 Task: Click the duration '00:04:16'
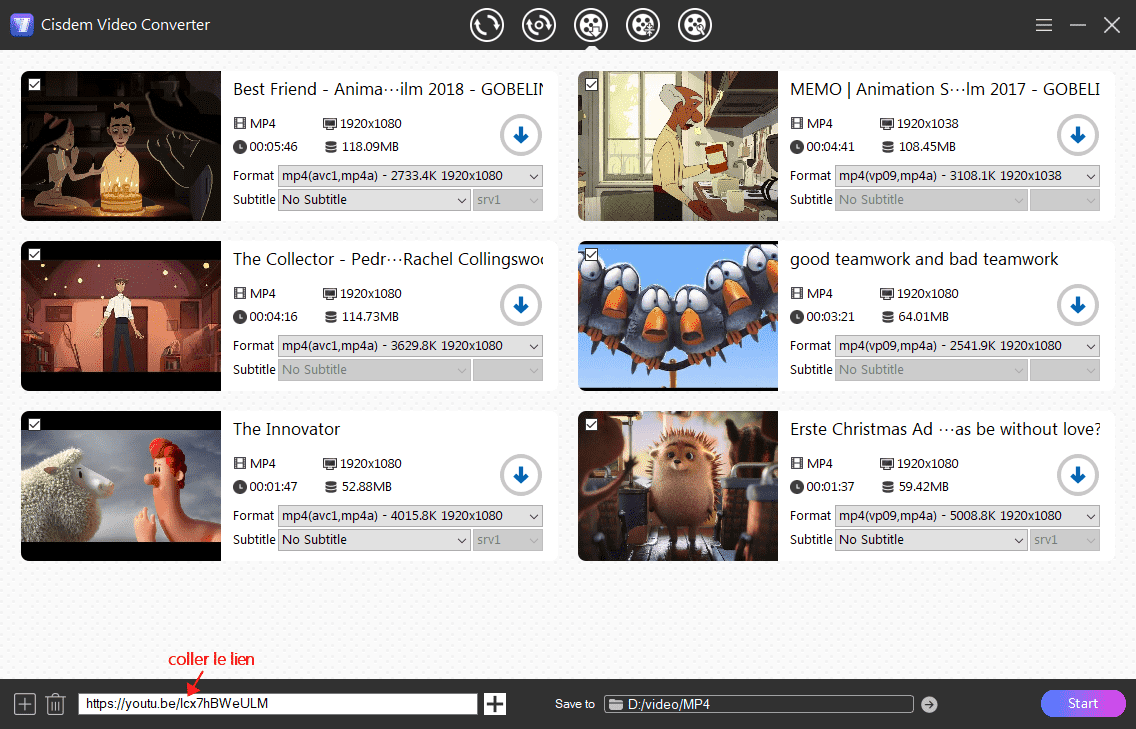pyautogui.click(x=273, y=317)
